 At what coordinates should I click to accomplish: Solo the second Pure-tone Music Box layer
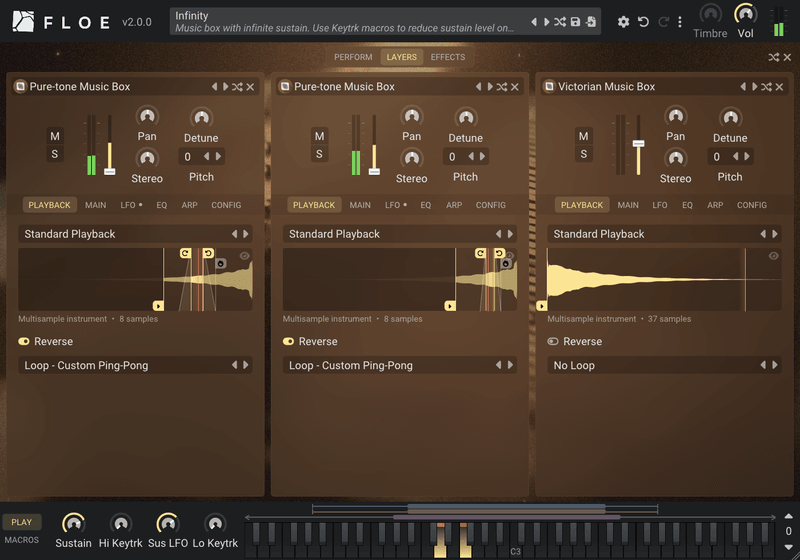(319, 154)
